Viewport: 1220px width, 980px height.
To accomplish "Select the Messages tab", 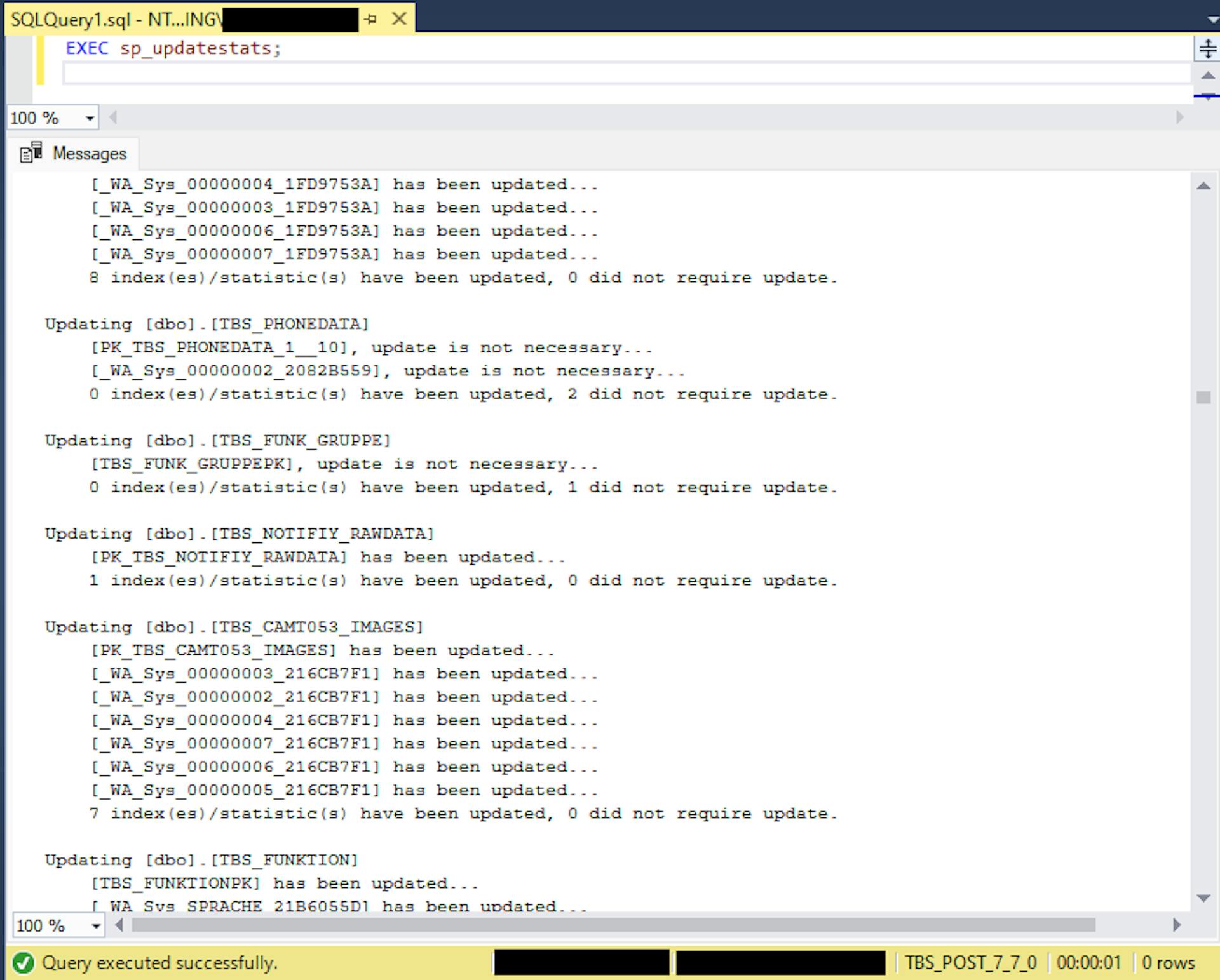I will point(89,152).
